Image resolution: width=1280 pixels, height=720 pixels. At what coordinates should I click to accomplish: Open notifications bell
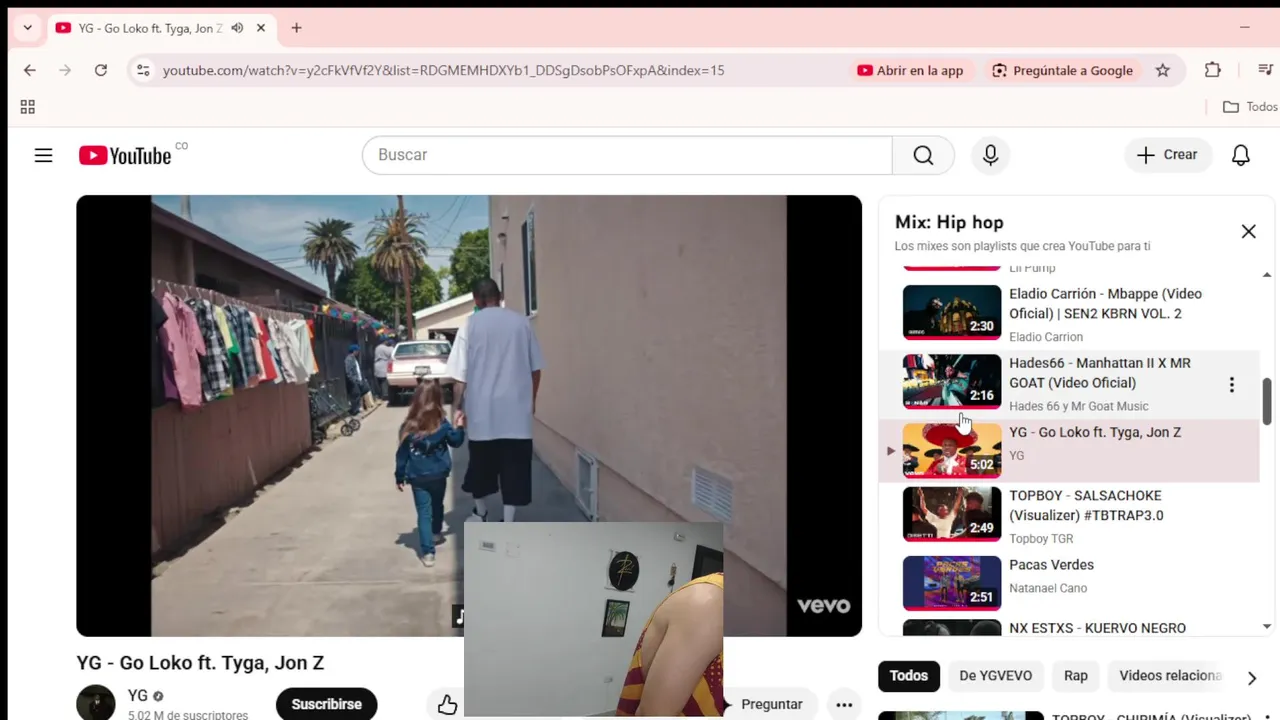click(x=1241, y=155)
